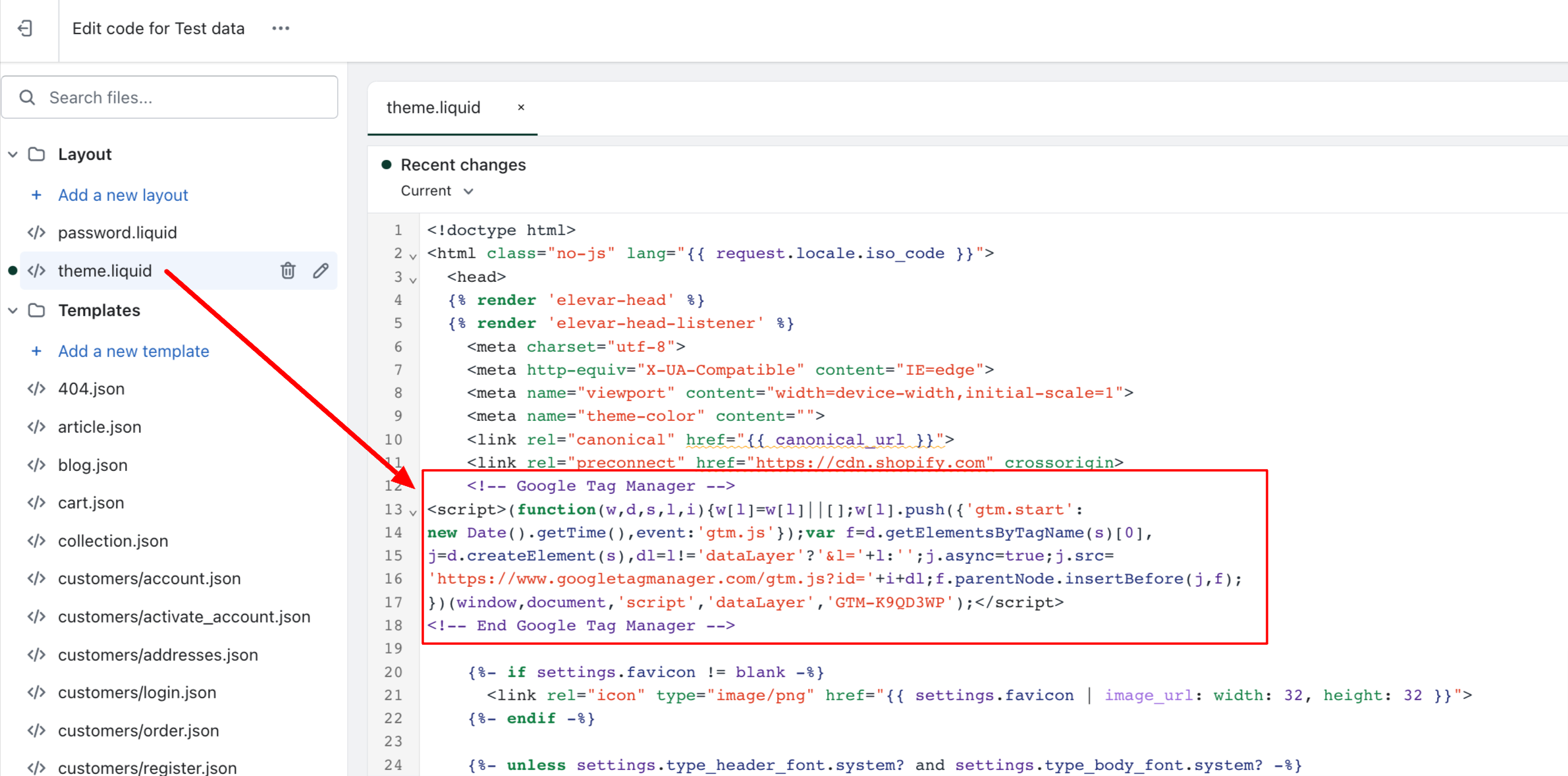Fold the script block at line 13

(x=413, y=512)
